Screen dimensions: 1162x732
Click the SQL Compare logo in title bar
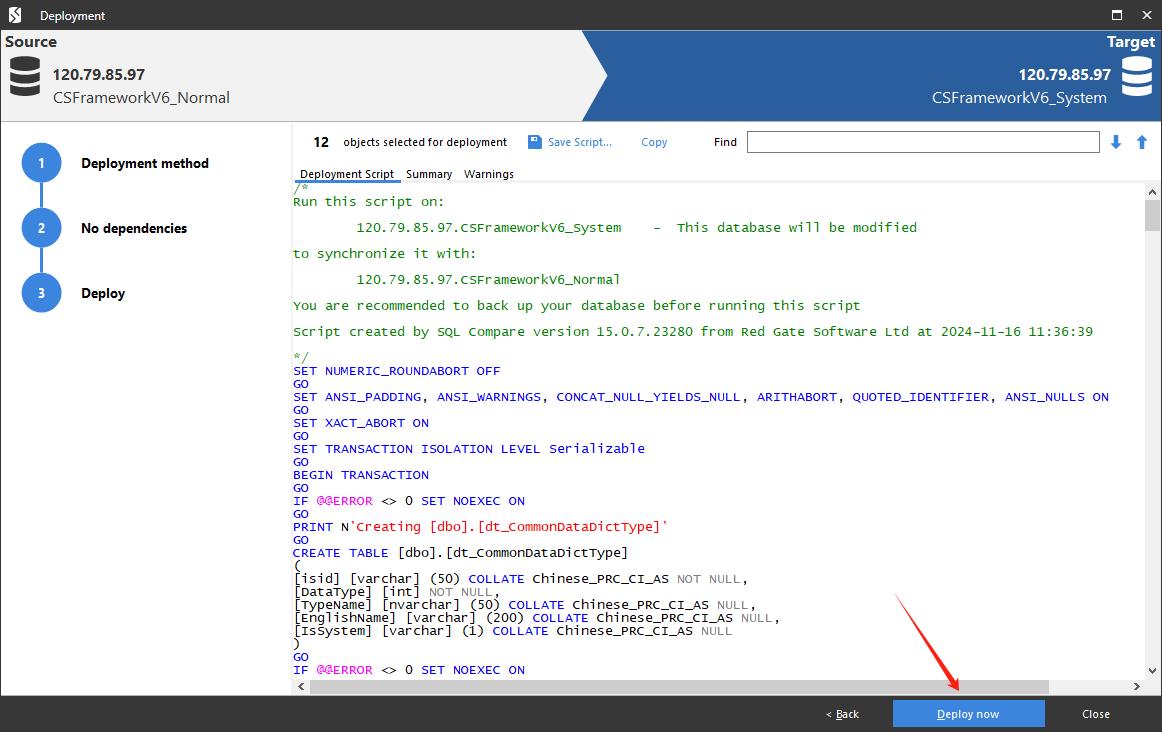click(14, 15)
